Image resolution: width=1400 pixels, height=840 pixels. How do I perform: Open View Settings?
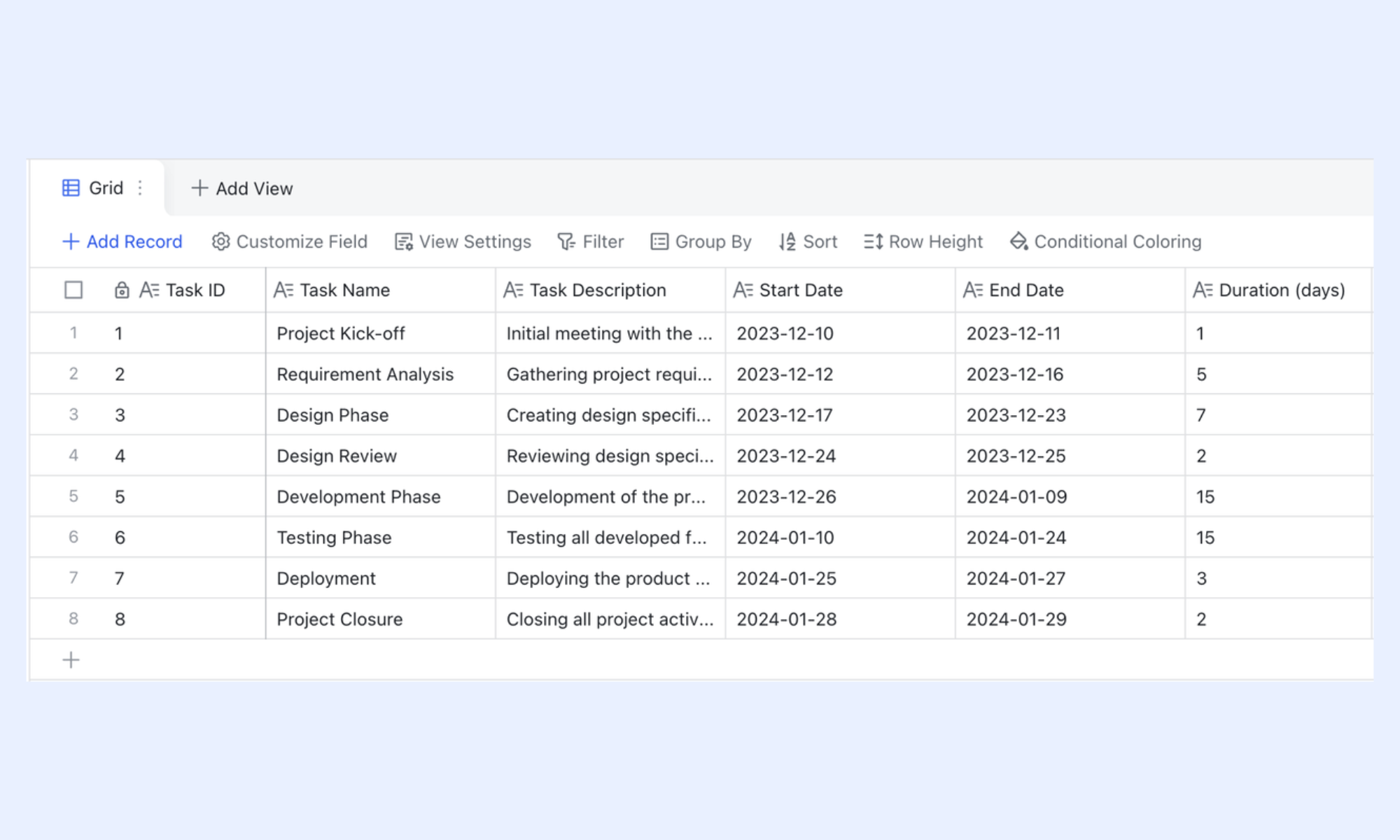[463, 241]
